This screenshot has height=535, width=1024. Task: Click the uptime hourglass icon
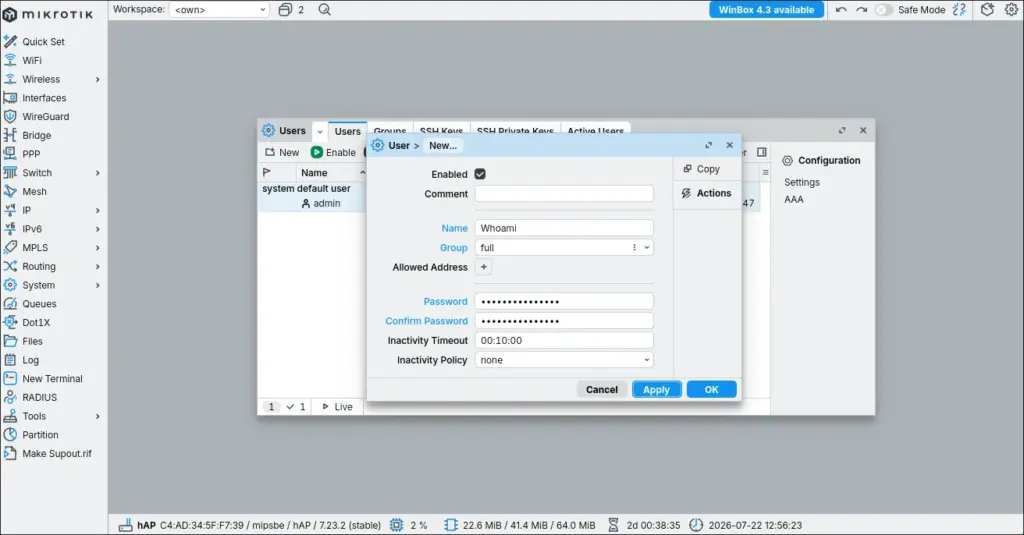[613, 525]
